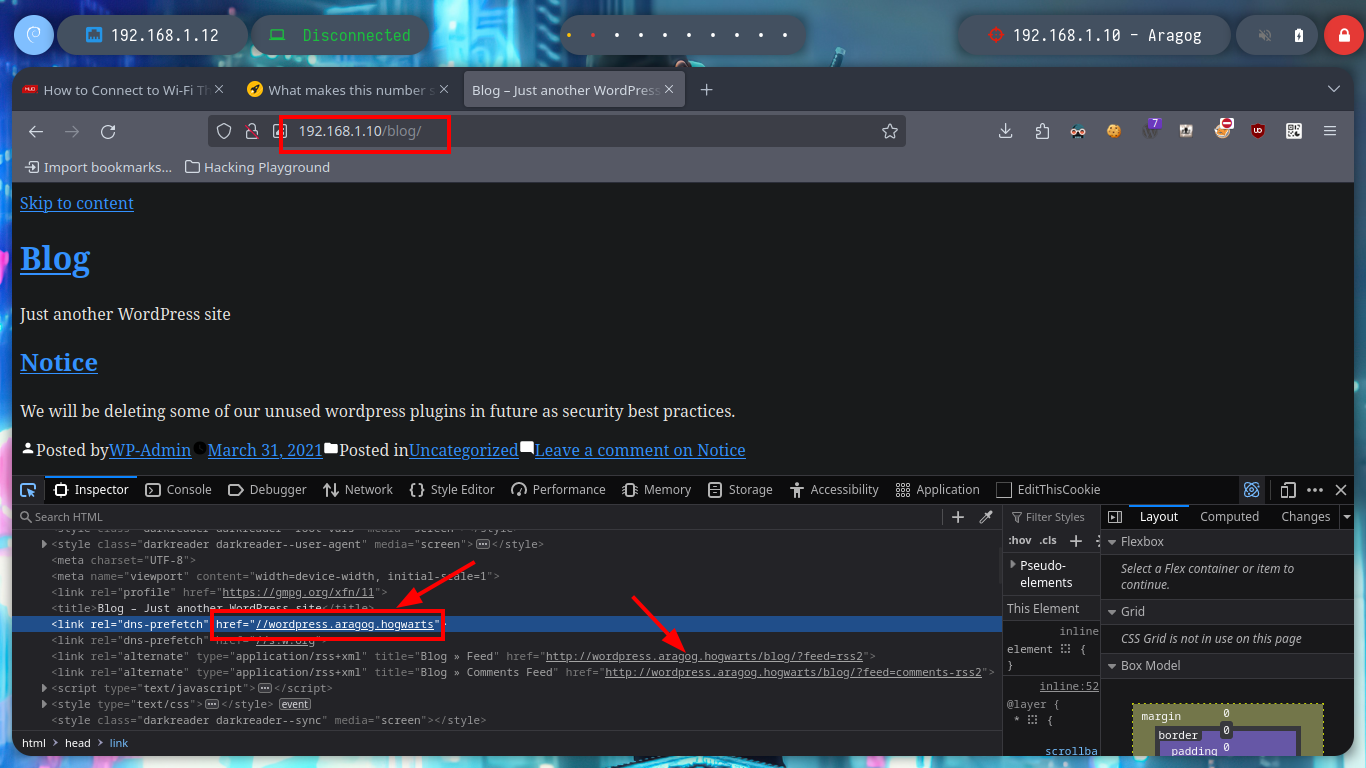The height and width of the screenshot is (768, 1366).
Task: Toggle the :hov pseudo-class panel
Action: (x=1020, y=541)
